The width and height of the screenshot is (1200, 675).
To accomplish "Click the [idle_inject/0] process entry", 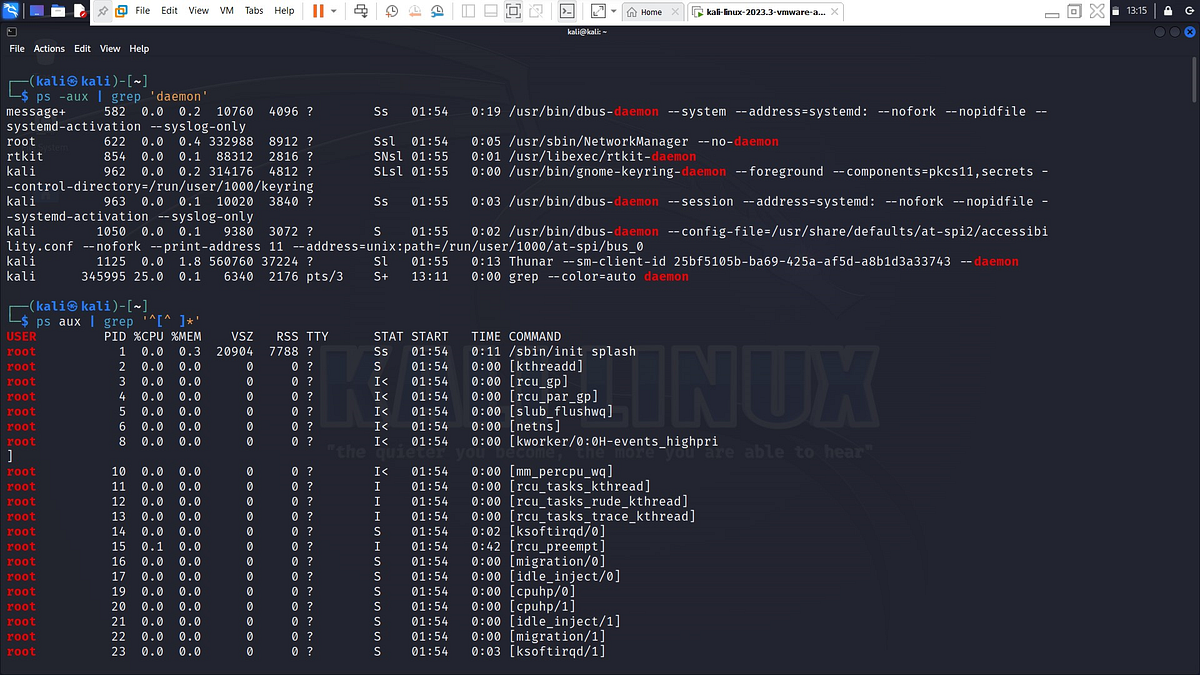I will (564, 576).
